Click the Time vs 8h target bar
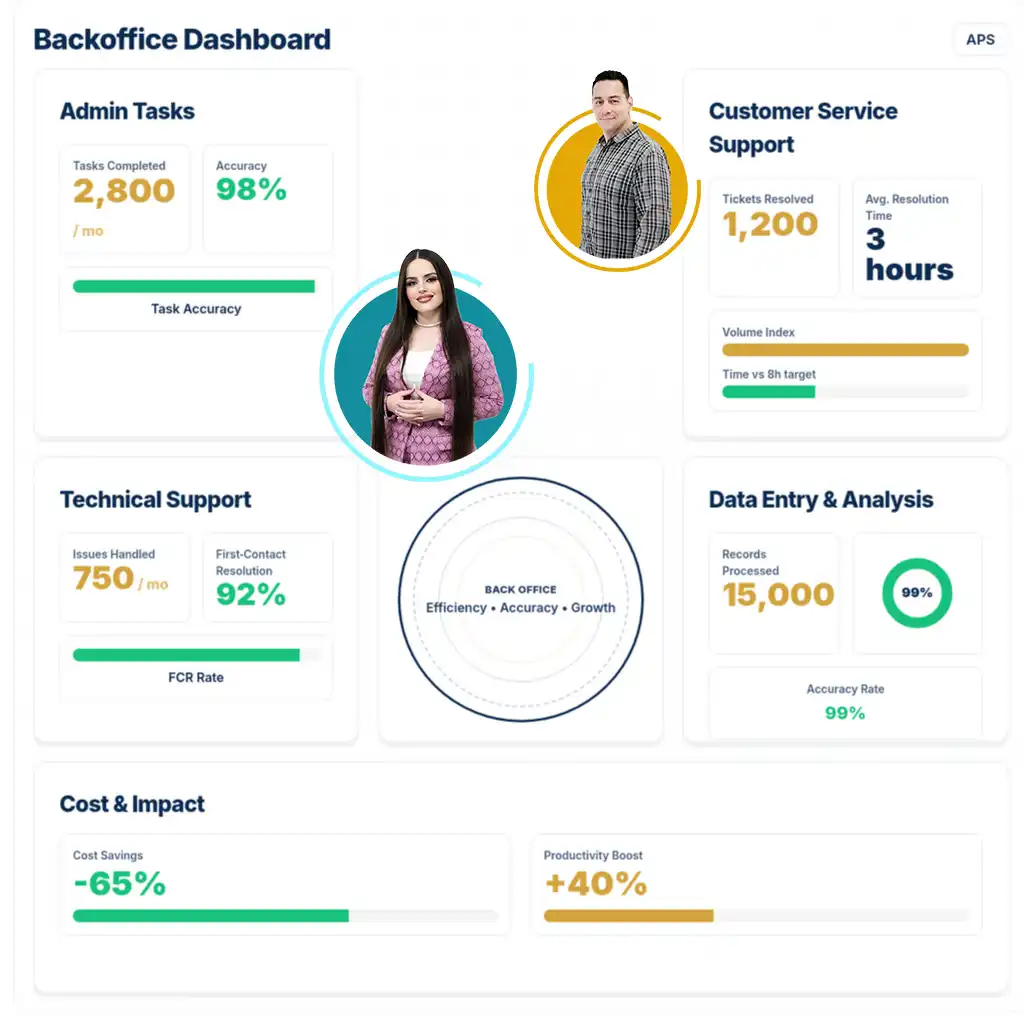Screen dimensions: 1024x1024 (x=845, y=392)
